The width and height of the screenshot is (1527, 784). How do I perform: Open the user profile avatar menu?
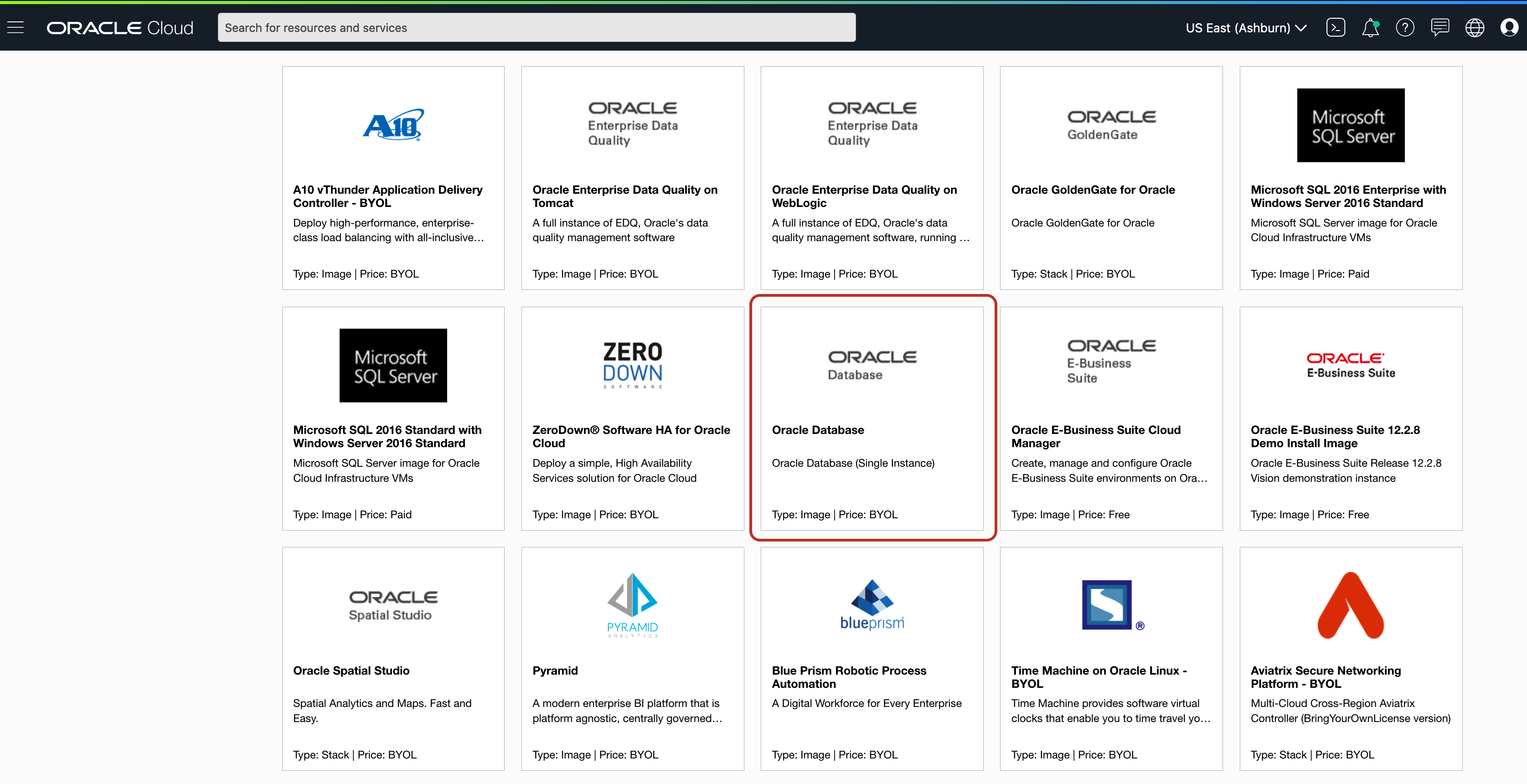[1509, 27]
